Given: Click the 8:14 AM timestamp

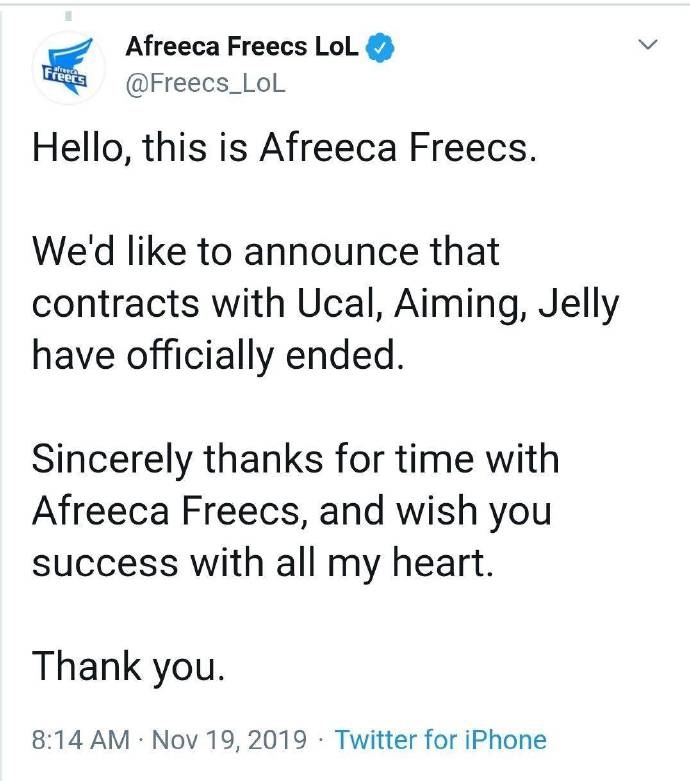Looking at the screenshot, I should point(81,740).
